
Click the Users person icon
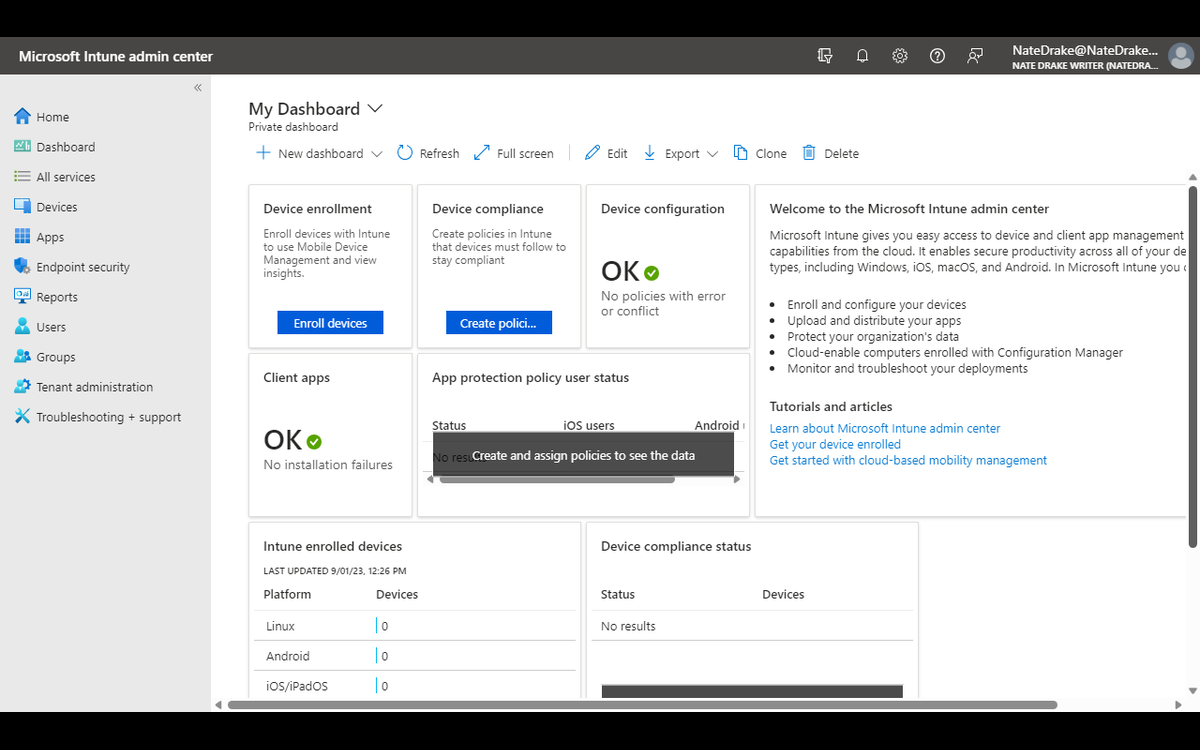coord(22,327)
